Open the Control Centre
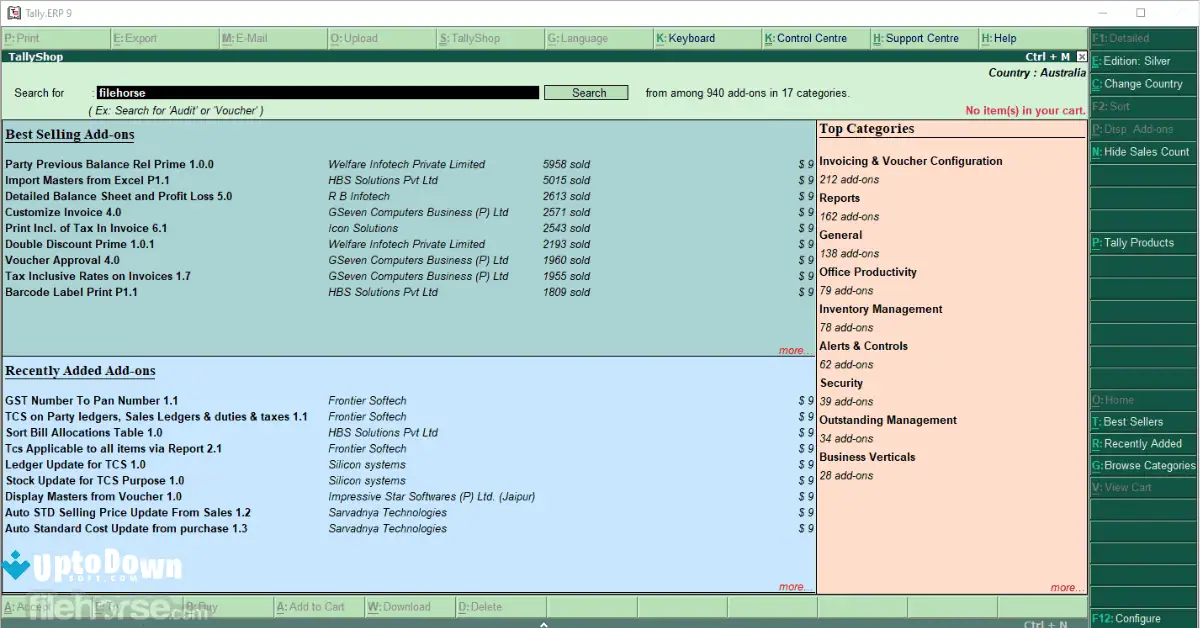1200x628 pixels. (801, 38)
